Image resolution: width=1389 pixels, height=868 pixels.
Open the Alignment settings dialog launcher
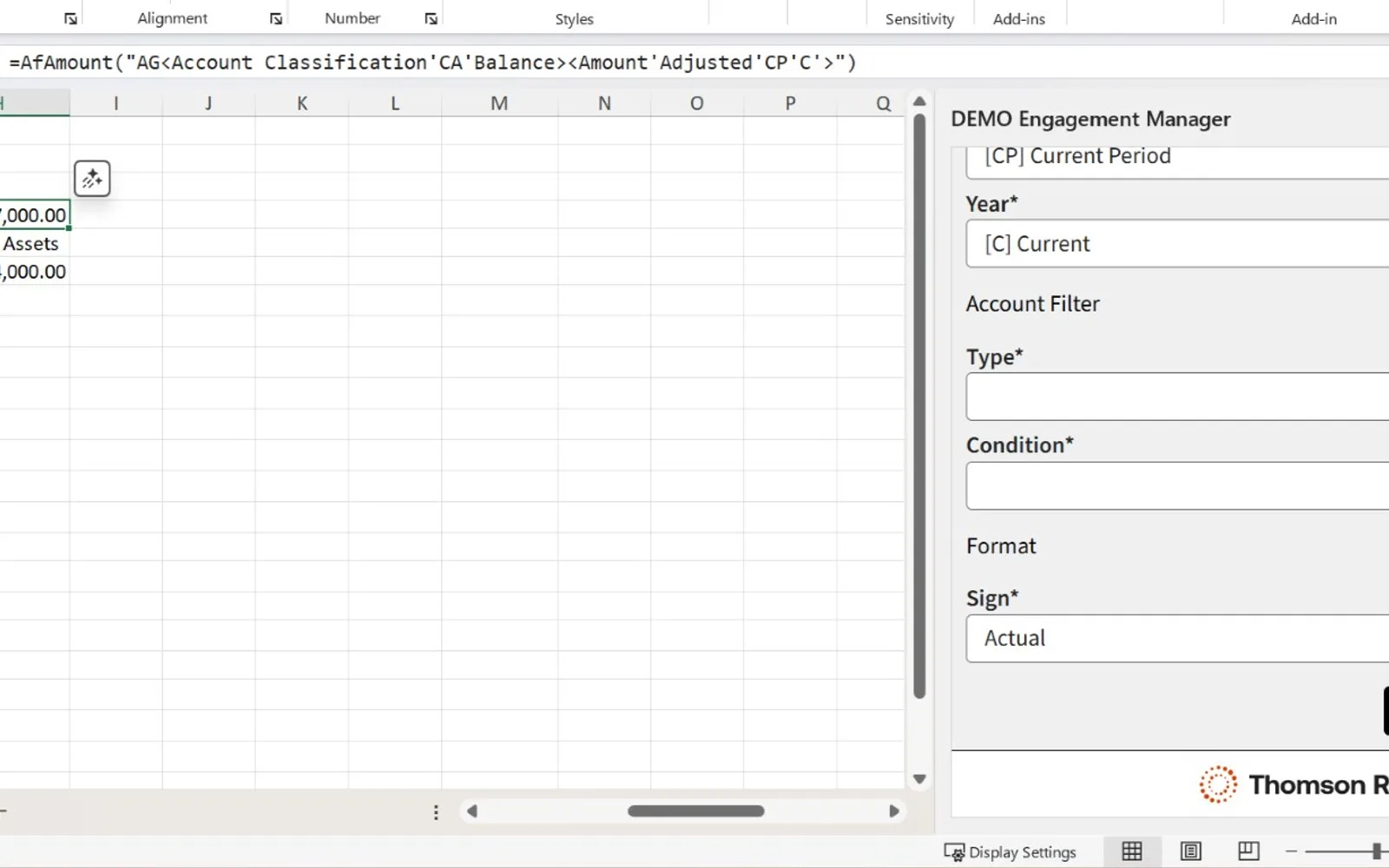tap(275, 19)
